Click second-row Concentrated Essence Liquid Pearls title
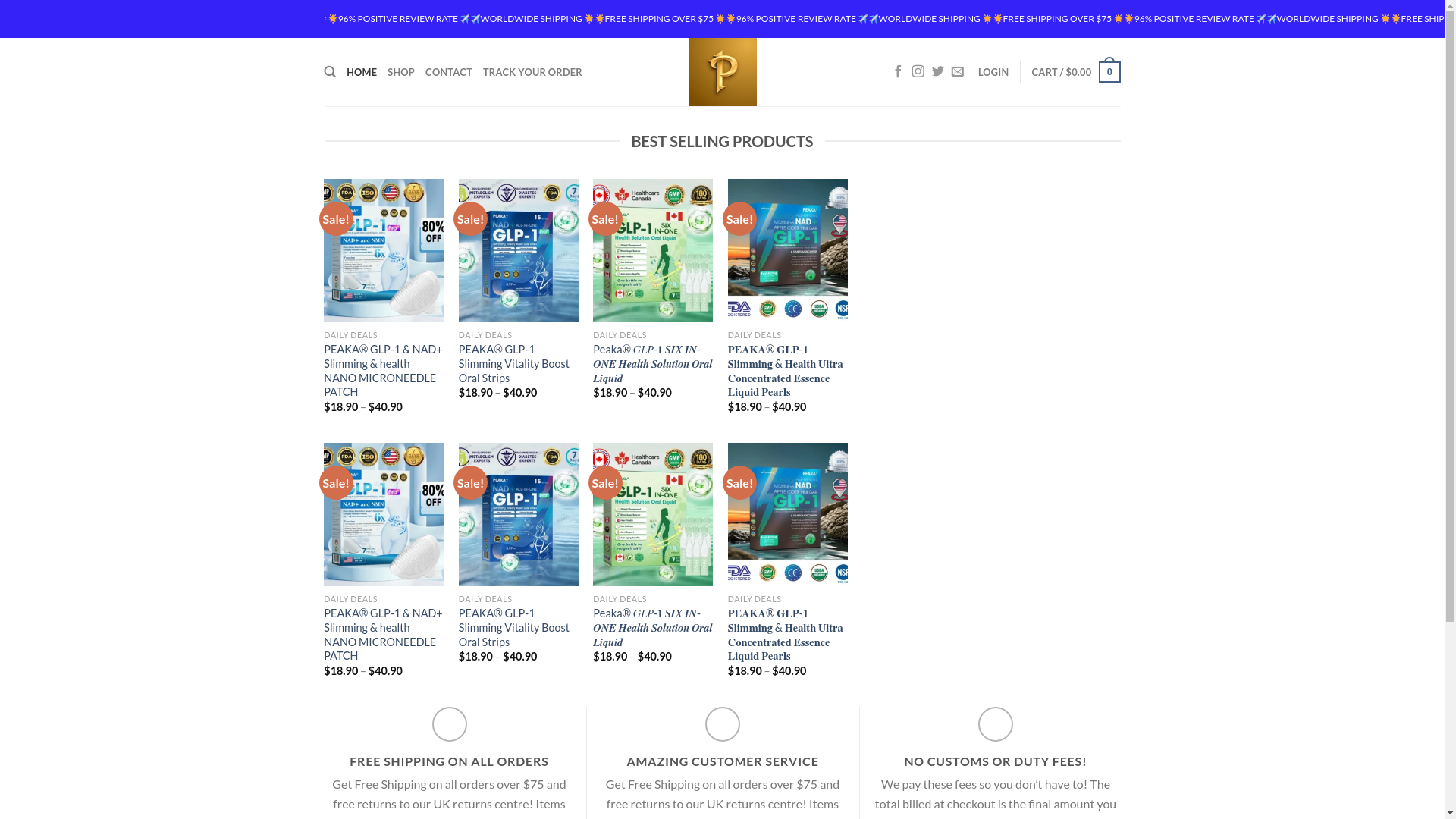Image resolution: width=1456 pixels, height=819 pixels. coord(786,635)
